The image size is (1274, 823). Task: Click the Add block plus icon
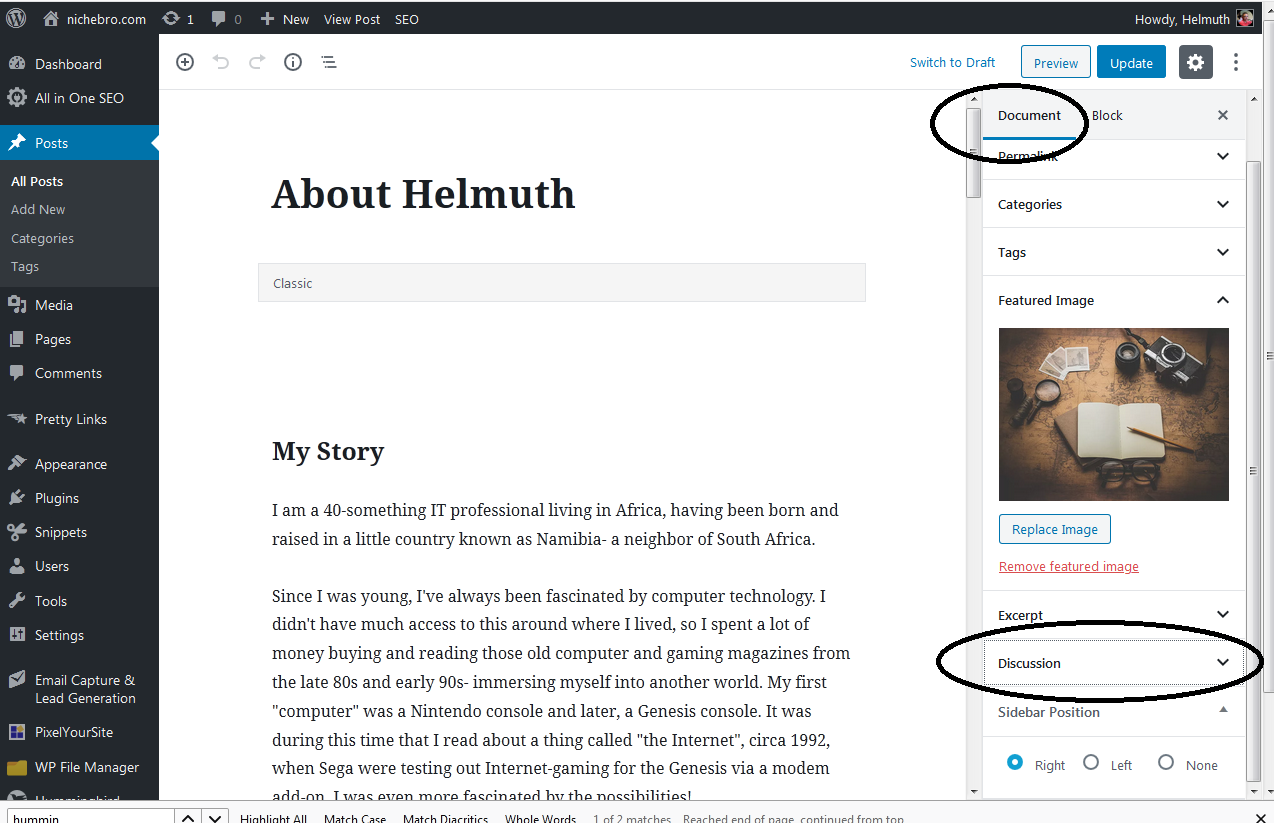[x=185, y=62]
